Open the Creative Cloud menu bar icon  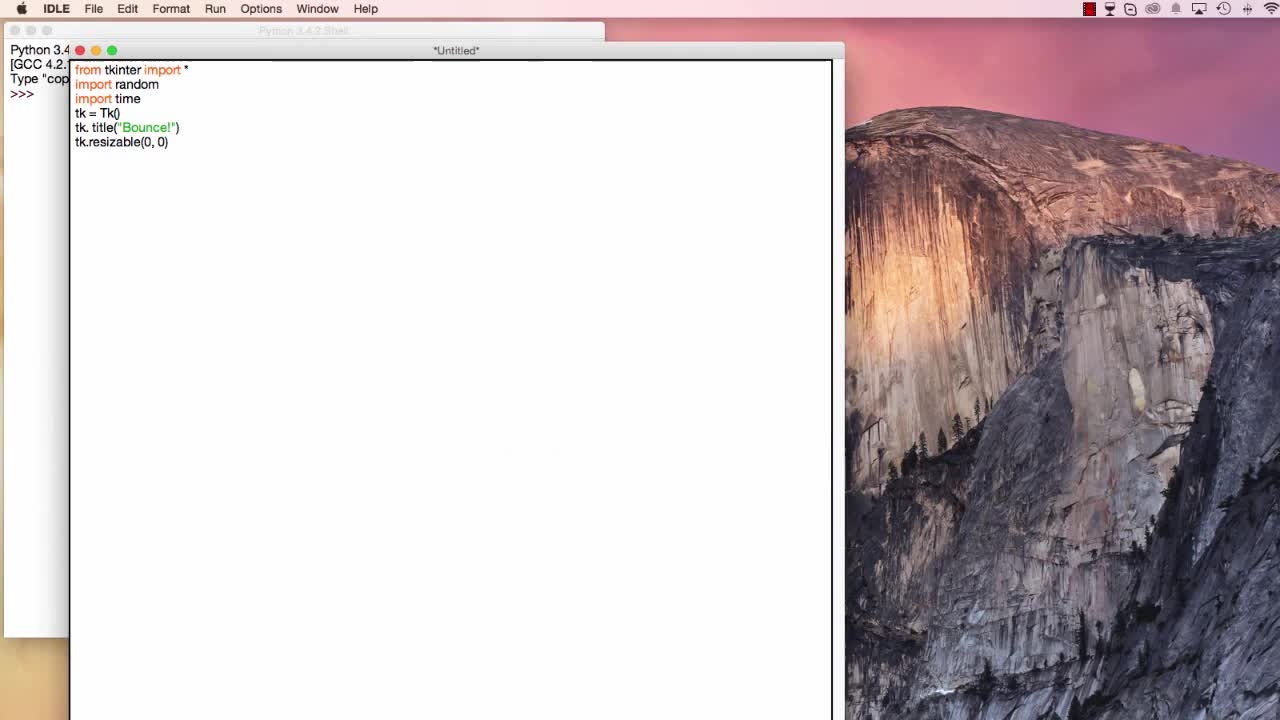pos(1153,9)
